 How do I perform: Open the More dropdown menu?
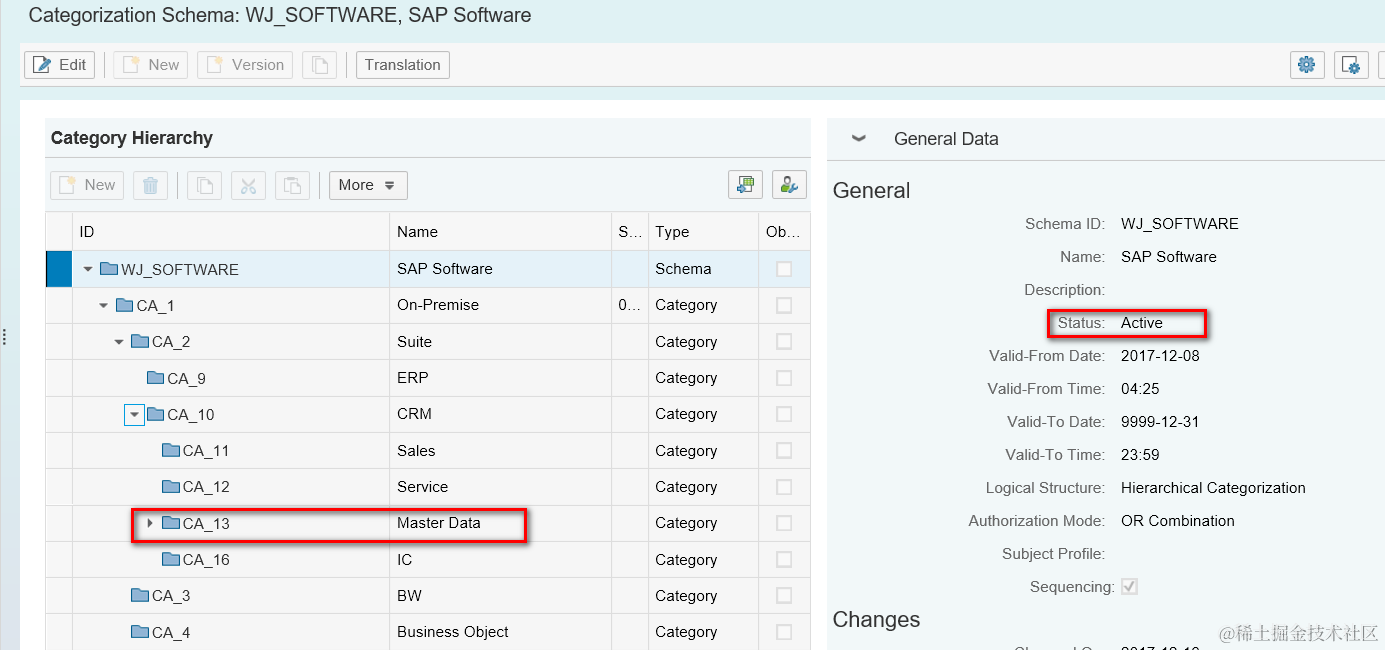(x=368, y=185)
